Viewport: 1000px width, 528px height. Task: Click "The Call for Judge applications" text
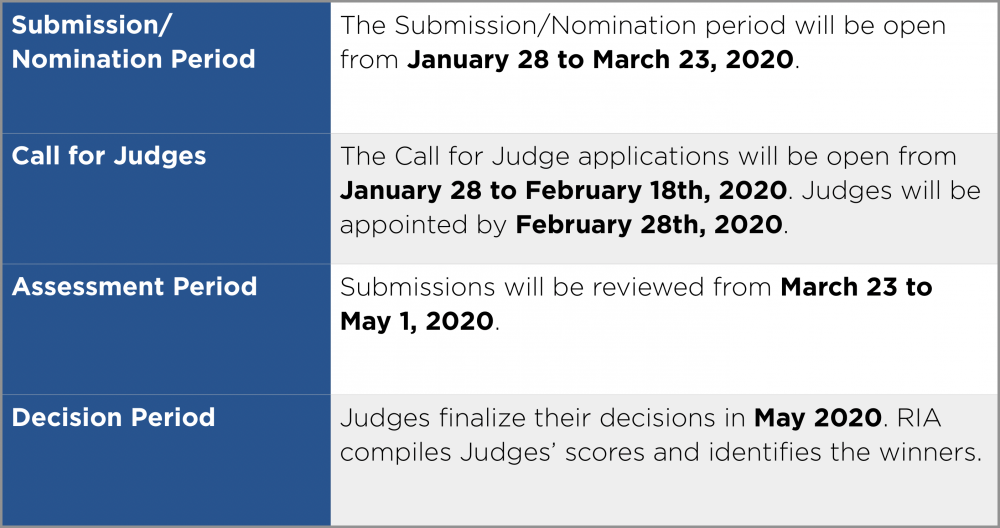pos(537,156)
